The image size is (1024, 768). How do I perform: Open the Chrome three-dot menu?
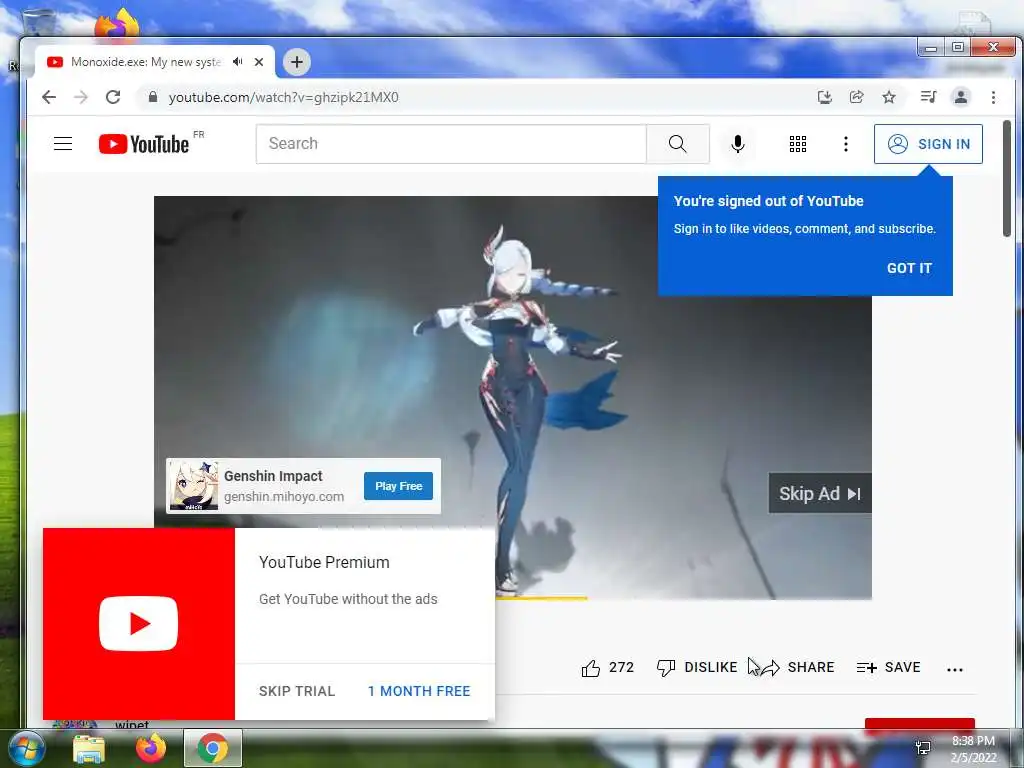[993, 97]
